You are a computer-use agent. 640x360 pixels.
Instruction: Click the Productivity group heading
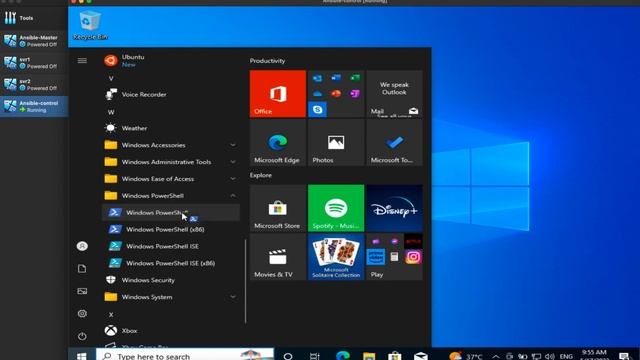267,61
